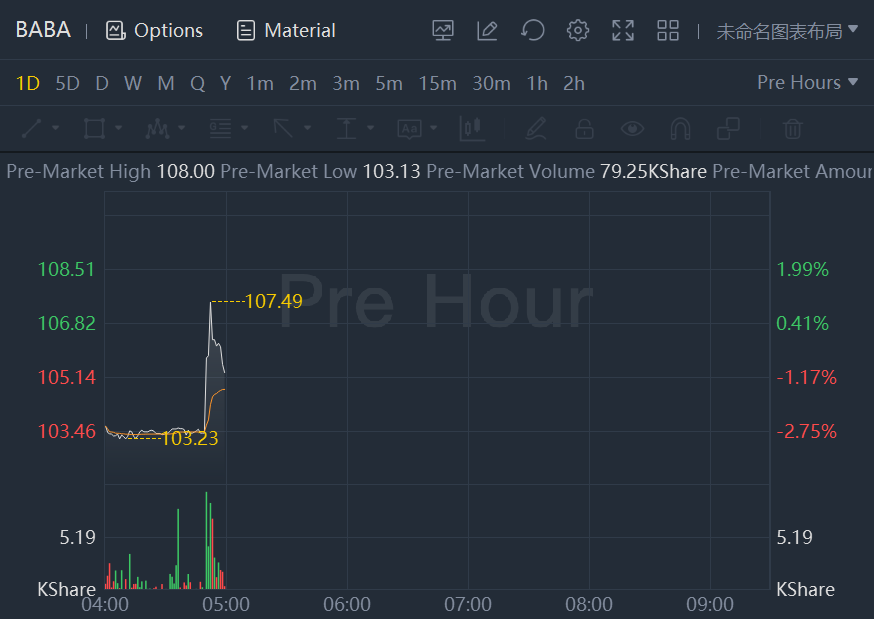Open the multi-chart grid layout icon

[x=668, y=31]
